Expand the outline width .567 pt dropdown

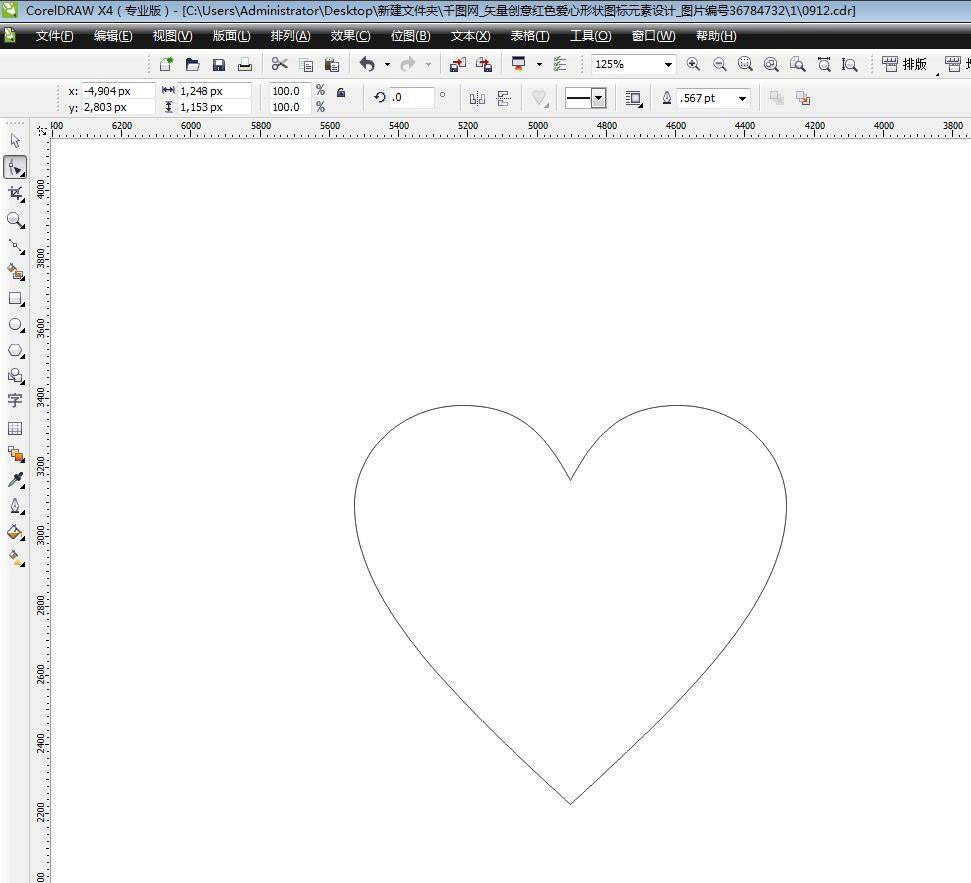(742, 98)
